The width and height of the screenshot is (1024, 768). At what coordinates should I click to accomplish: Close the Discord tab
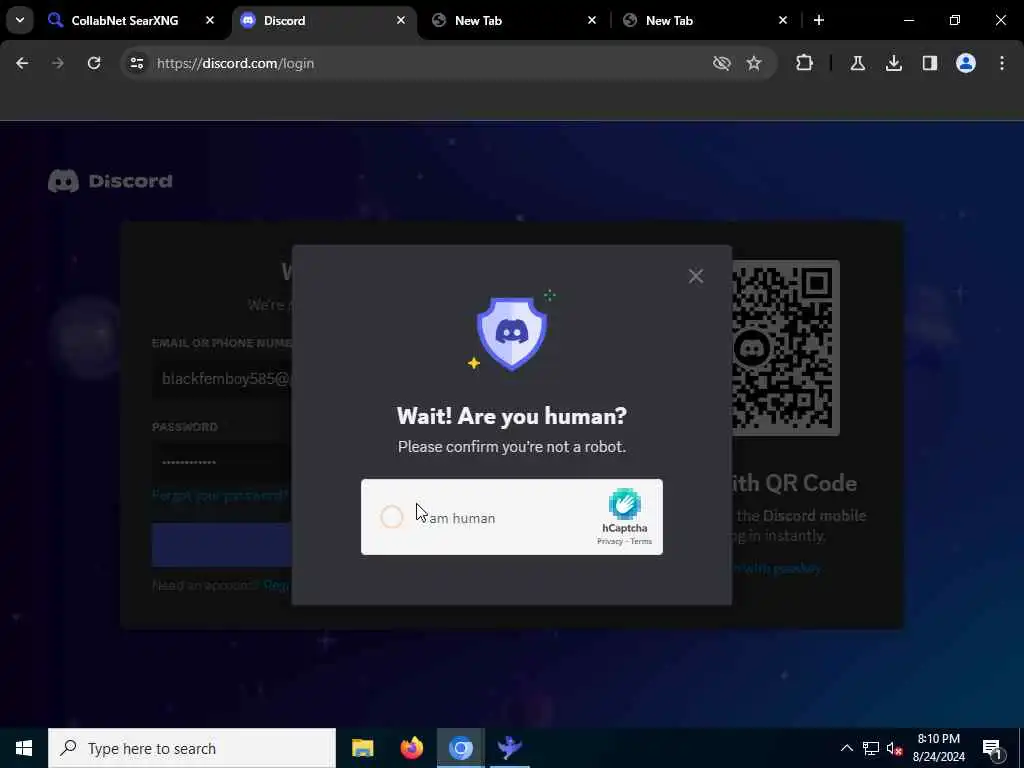pyautogui.click(x=400, y=21)
